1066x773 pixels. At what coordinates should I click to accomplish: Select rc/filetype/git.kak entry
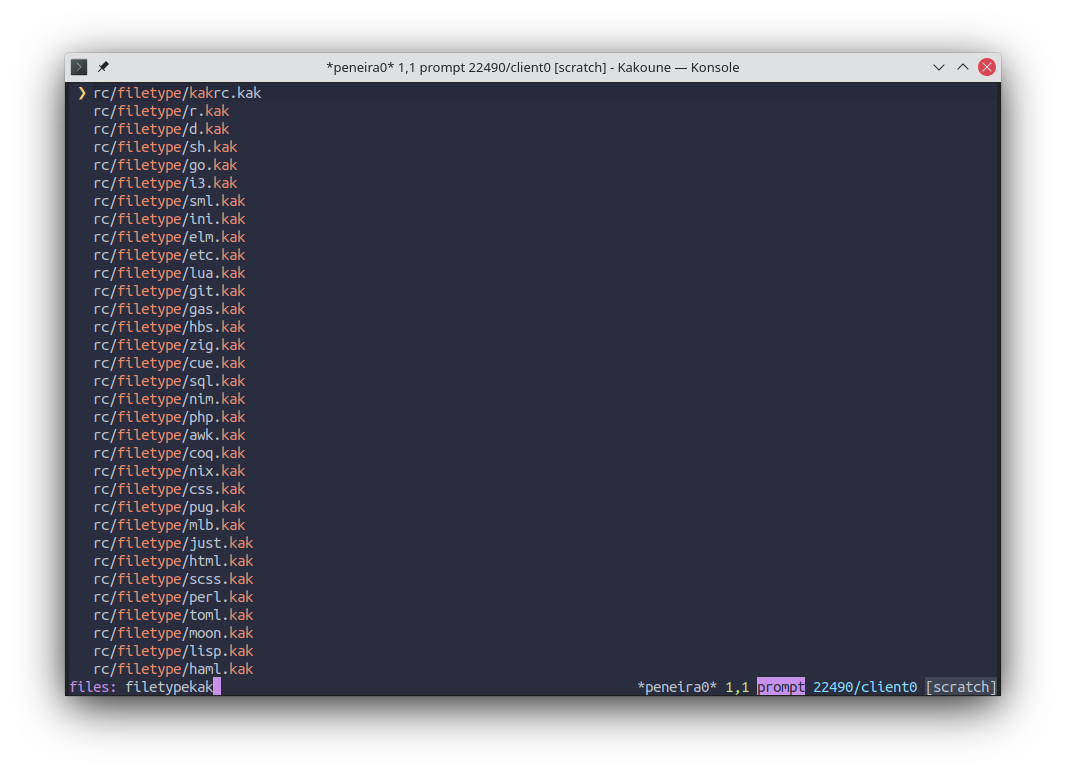pos(169,291)
